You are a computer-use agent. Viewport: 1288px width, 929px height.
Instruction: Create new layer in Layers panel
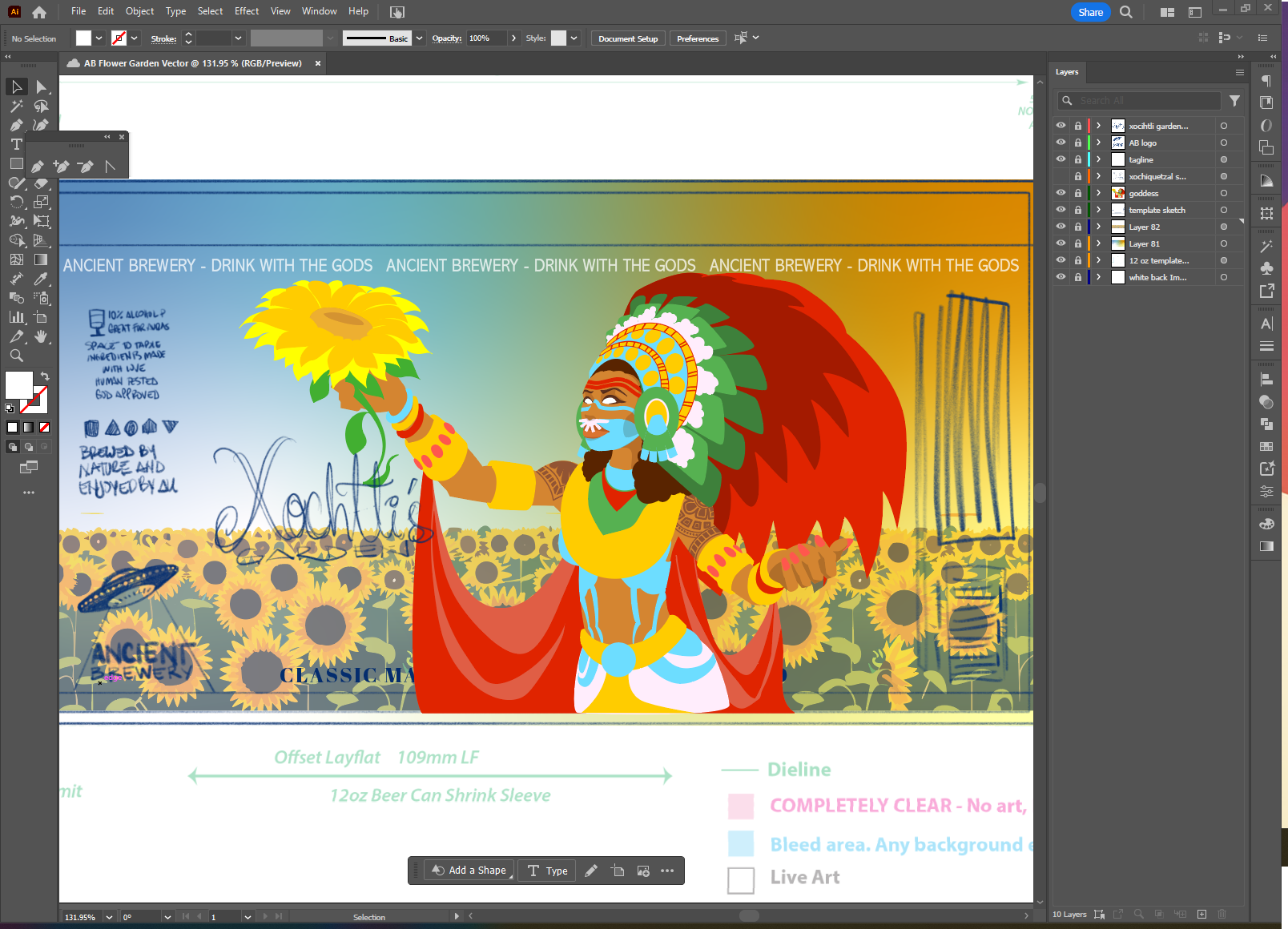click(x=1201, y=914)
